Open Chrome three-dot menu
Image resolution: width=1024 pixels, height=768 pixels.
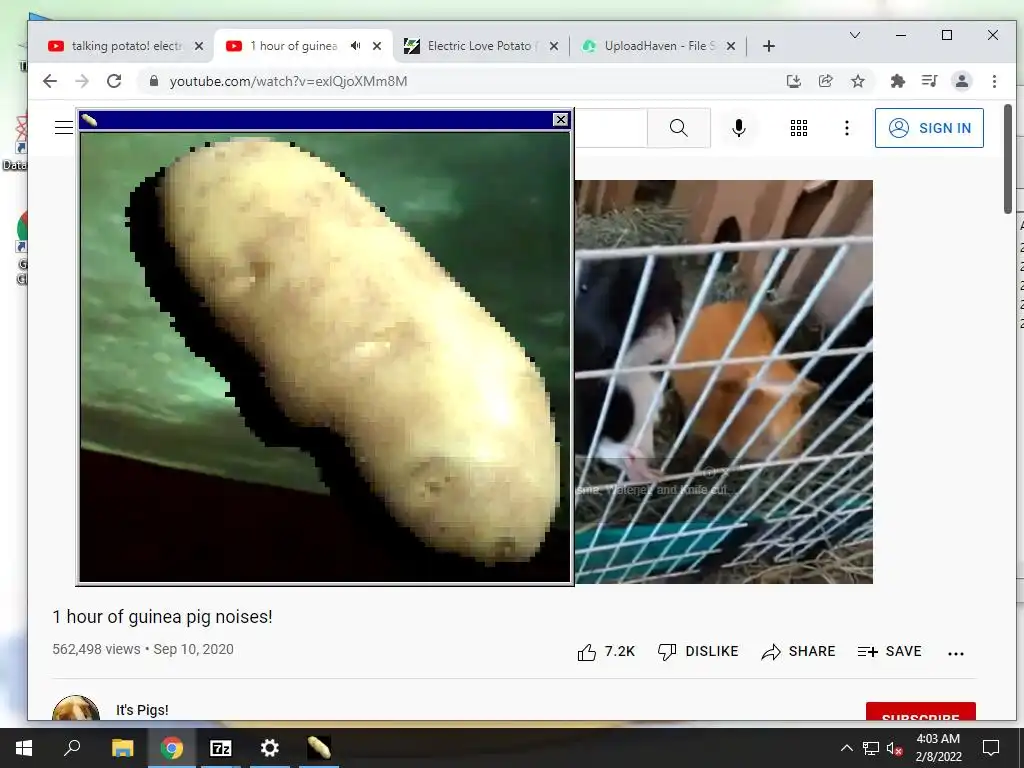(994, 81)
